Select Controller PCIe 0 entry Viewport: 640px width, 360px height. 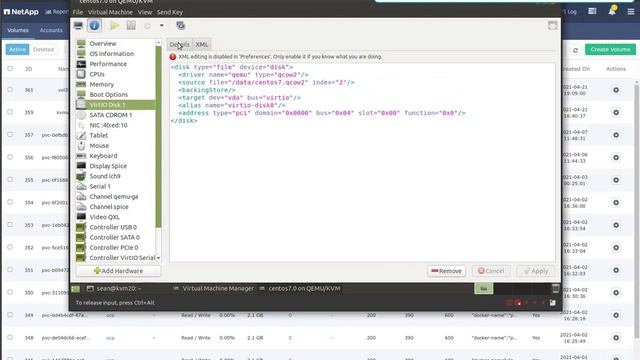(x=115, y=248)
